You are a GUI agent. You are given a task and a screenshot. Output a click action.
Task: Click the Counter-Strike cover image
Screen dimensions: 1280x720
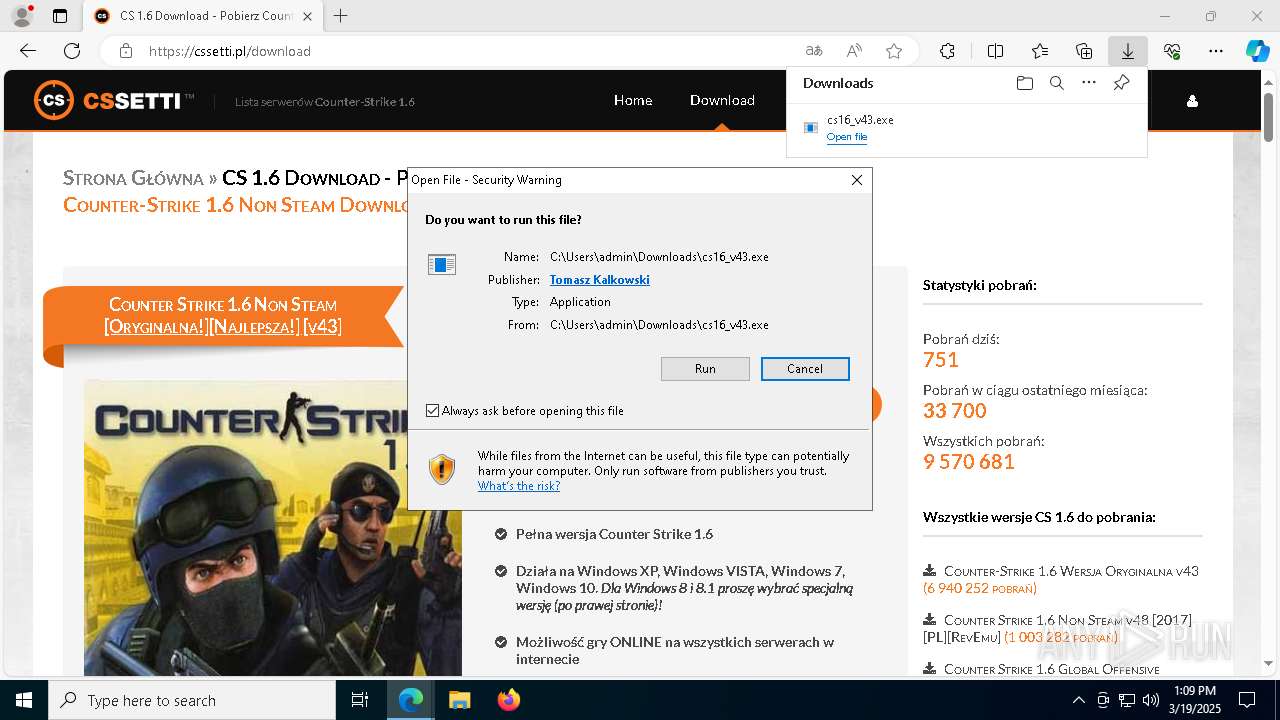273,528
